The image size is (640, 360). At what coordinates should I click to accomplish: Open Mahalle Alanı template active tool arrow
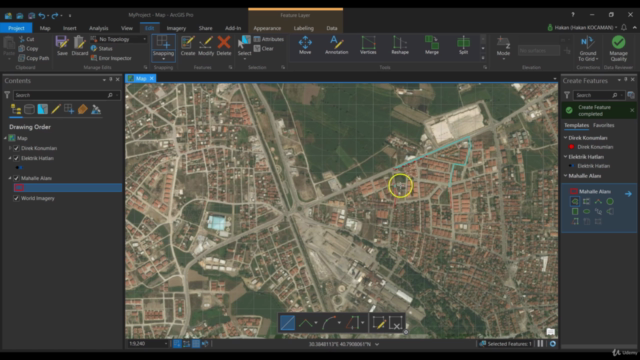pyautogui.click(x=628, y=194)
